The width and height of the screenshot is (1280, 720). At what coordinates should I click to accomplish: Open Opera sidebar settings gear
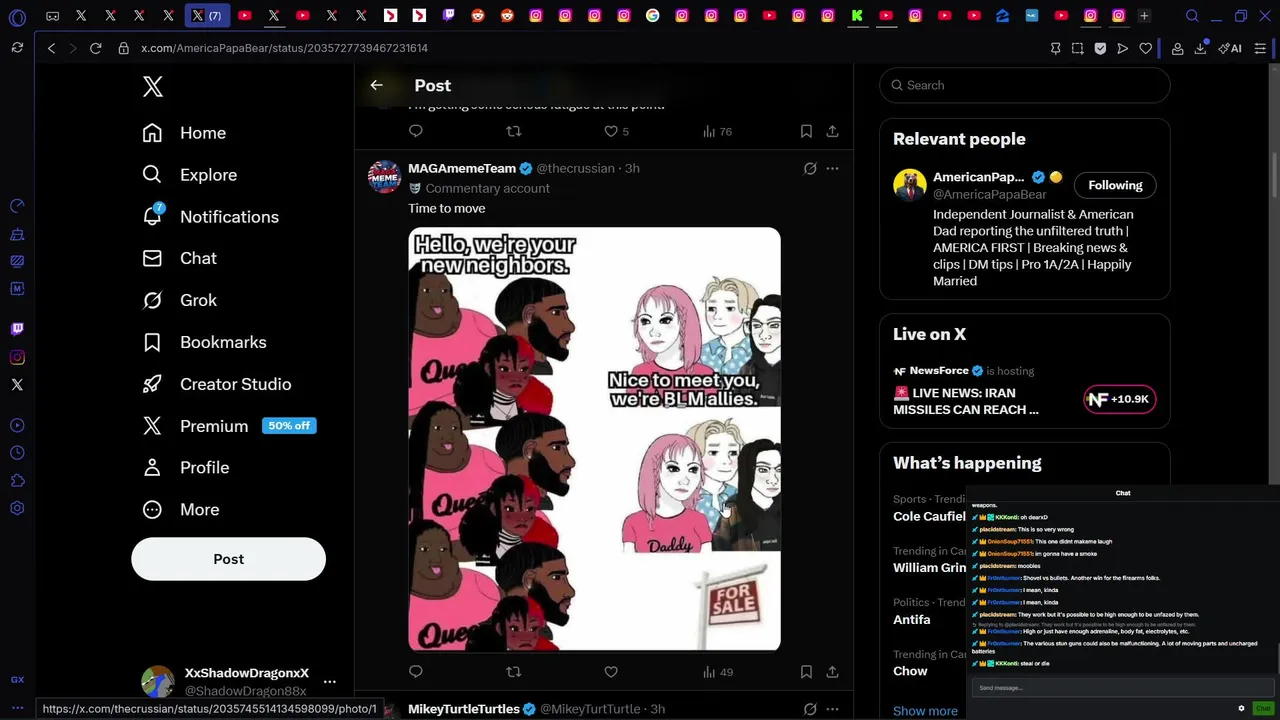[x=17, y=508]
